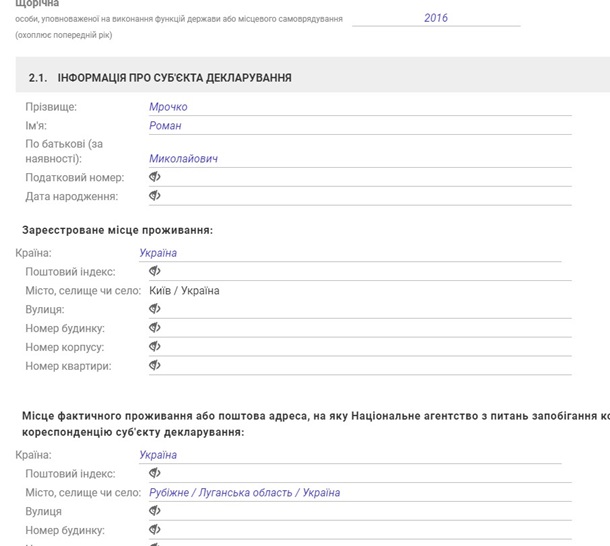610x546 pixels.
Task: Click the hidden-eye icon beside Номер квартири
Action: (x=155, y=366)
